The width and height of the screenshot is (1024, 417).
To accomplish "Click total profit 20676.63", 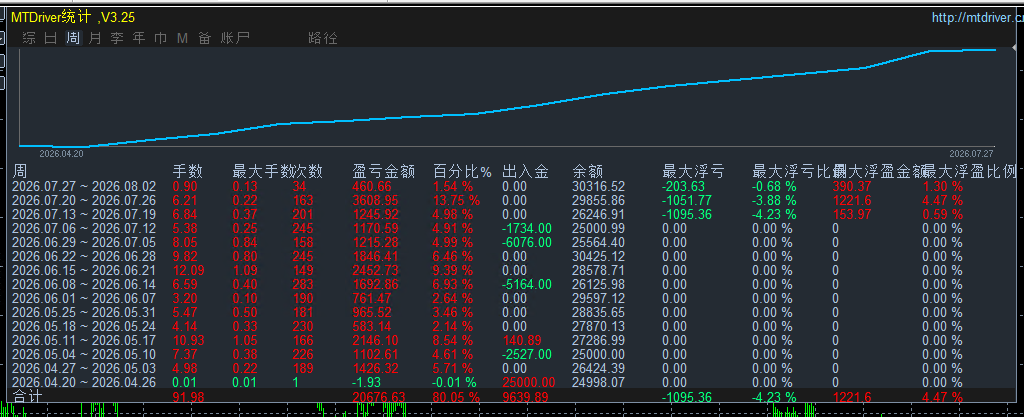I will [x=379, y=397].
